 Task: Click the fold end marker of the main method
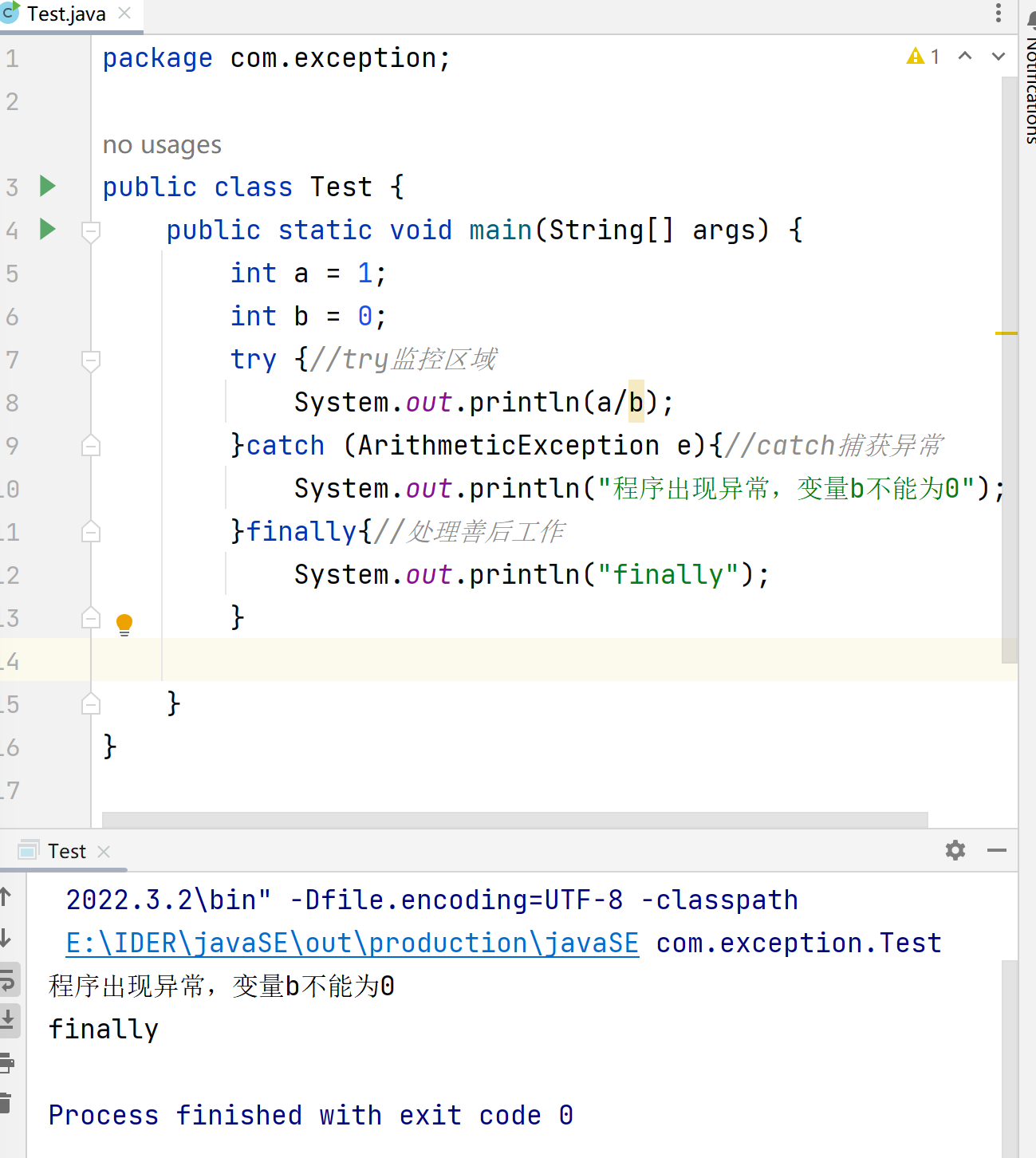tap(91, 704)
